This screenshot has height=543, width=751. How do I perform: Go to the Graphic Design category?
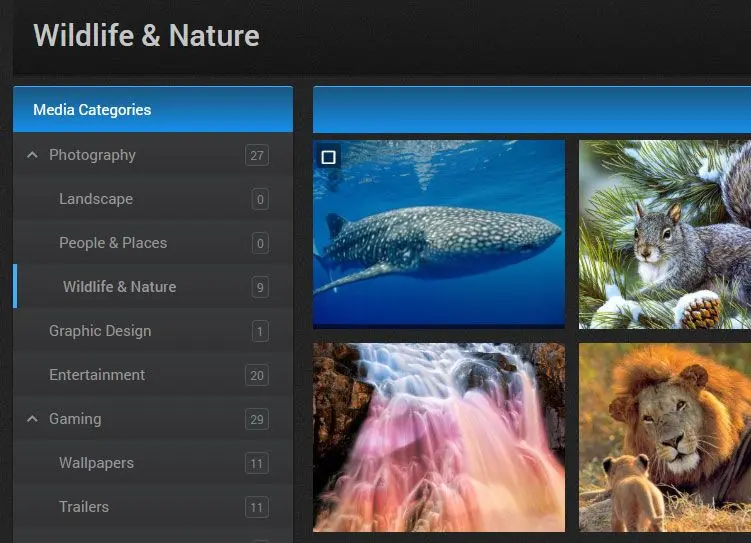pos(100,331)
